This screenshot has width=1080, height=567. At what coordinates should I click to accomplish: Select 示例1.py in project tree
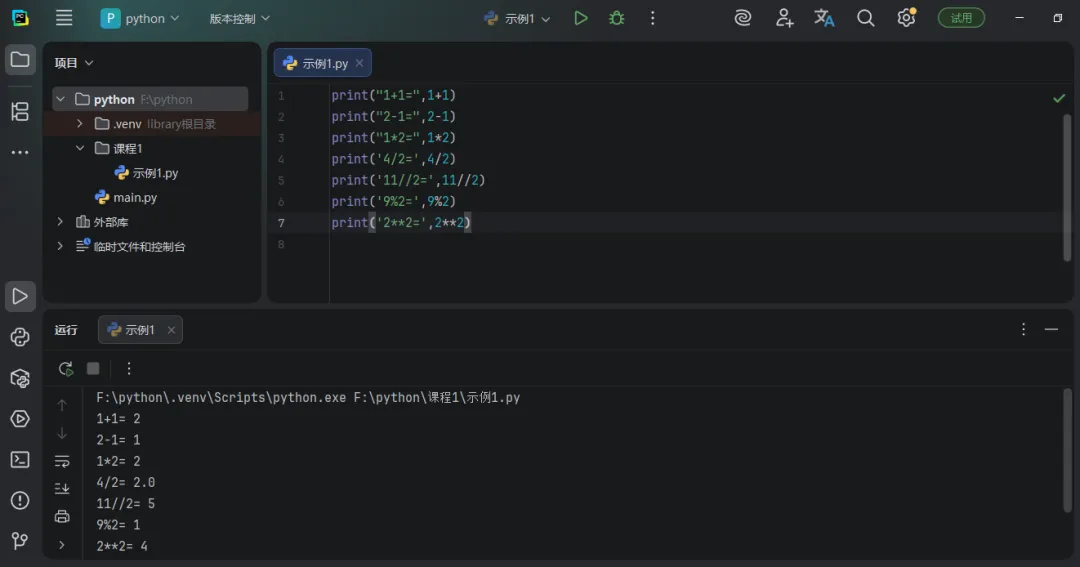pyautogui.click(x=146, y=173)
